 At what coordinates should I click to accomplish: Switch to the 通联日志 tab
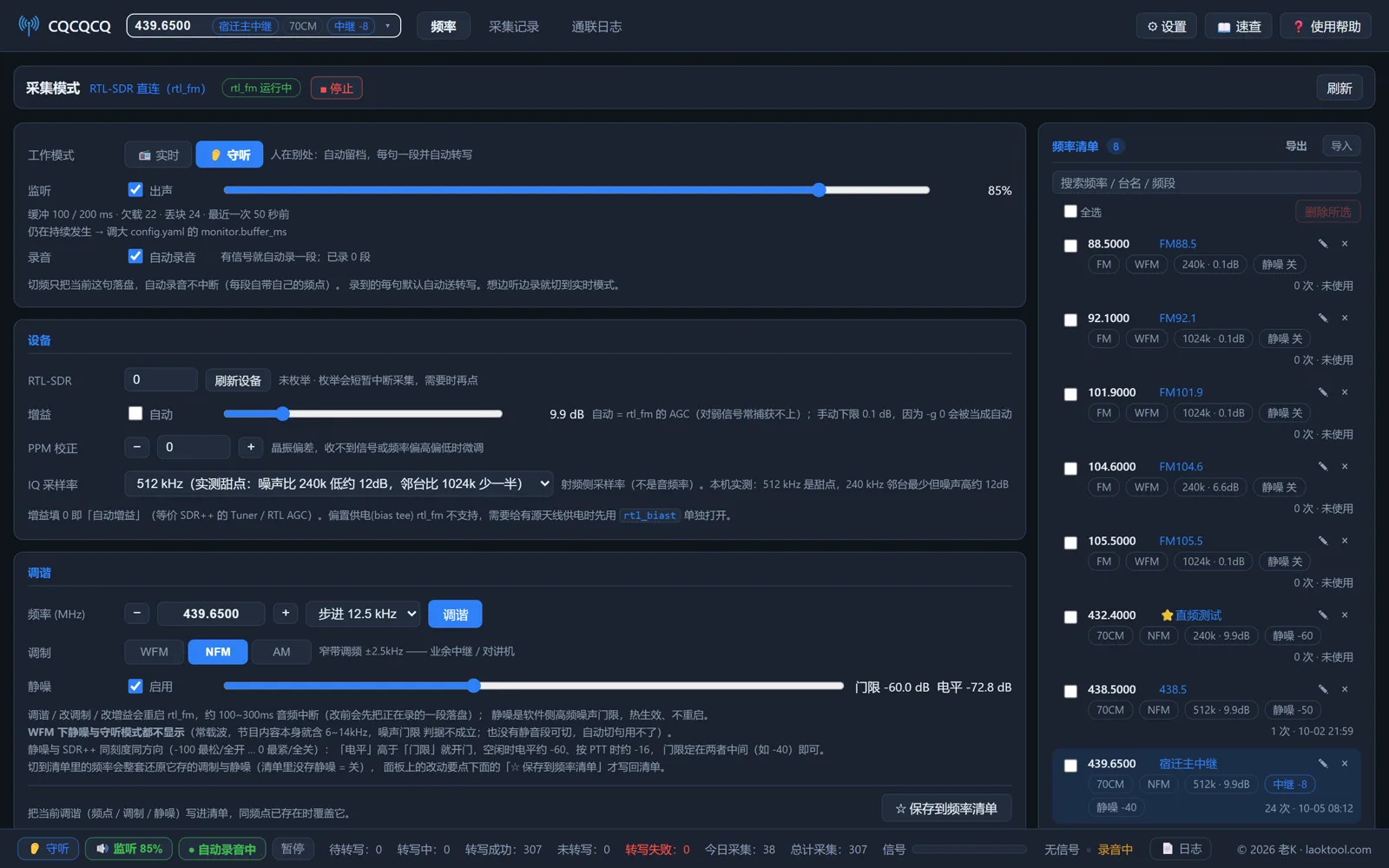coord(596,26)
